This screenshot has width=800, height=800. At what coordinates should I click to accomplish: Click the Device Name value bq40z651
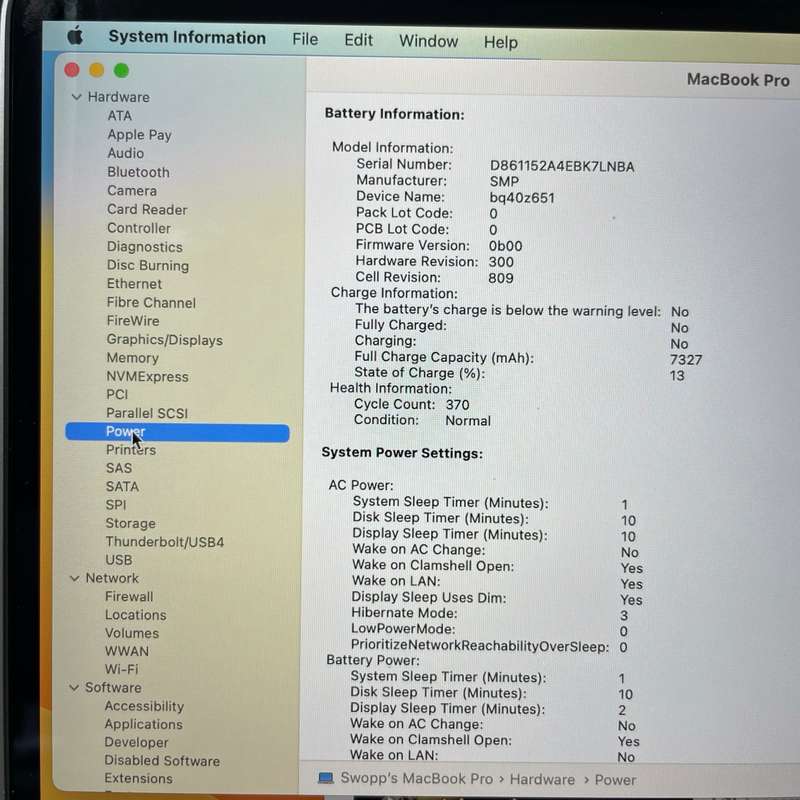521,198
